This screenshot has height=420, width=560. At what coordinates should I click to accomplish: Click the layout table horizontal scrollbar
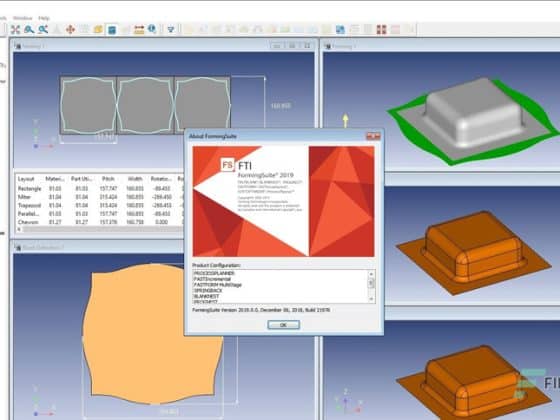click(x=103, y=229)
